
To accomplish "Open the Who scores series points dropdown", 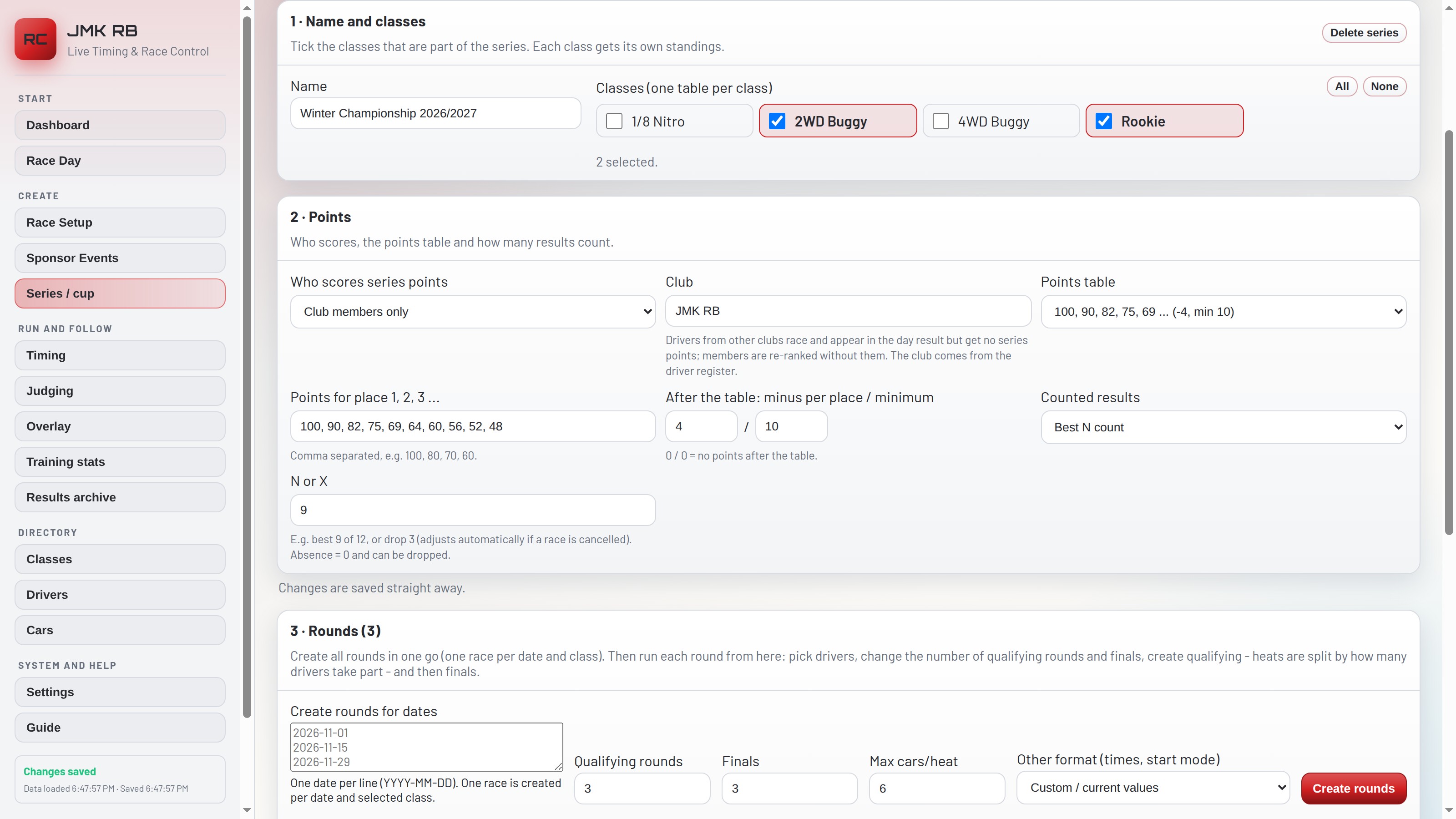I will click(x=473, y=311).
